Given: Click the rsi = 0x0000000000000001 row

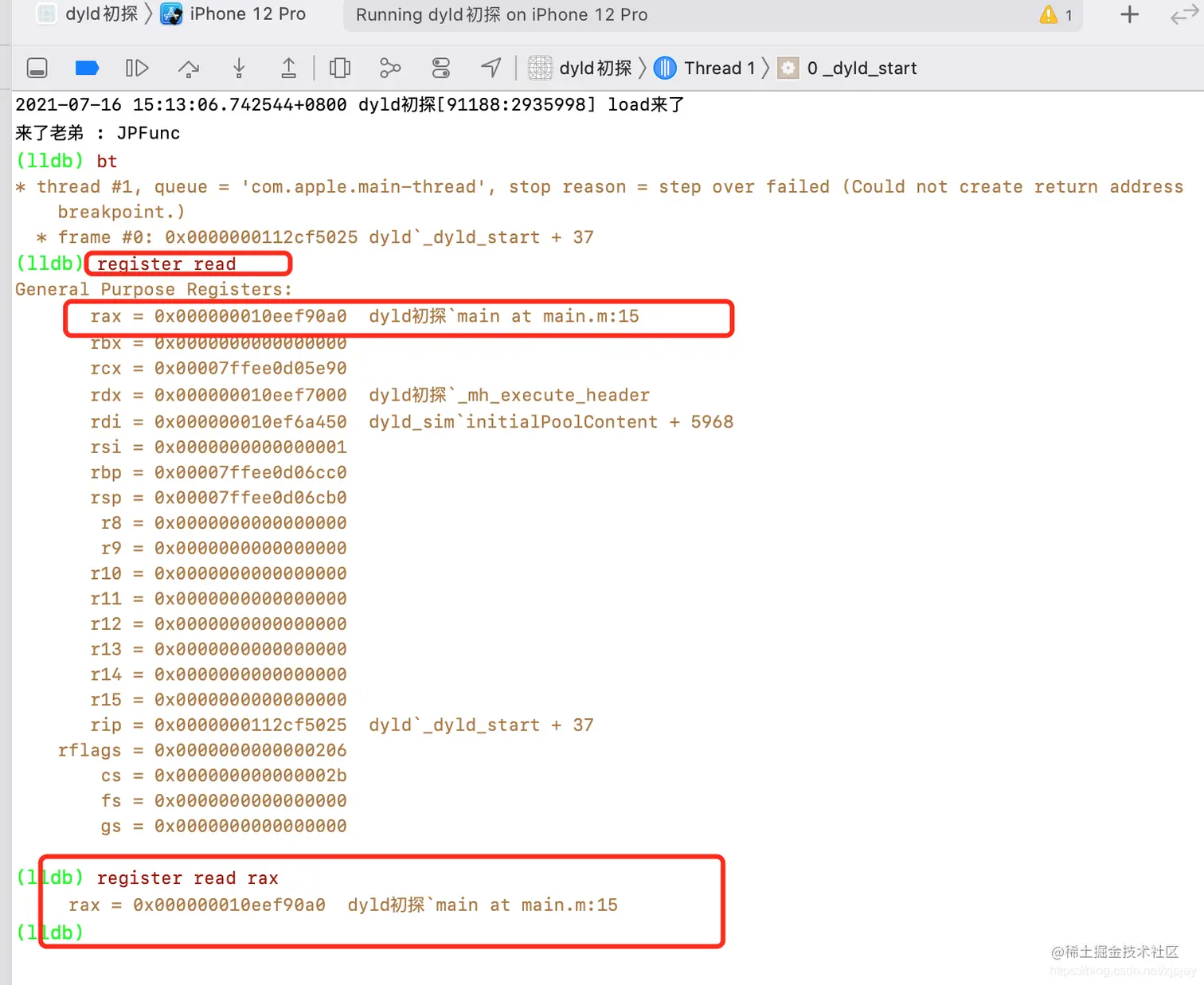Looking at the screenshot, I should pos(218,448).
